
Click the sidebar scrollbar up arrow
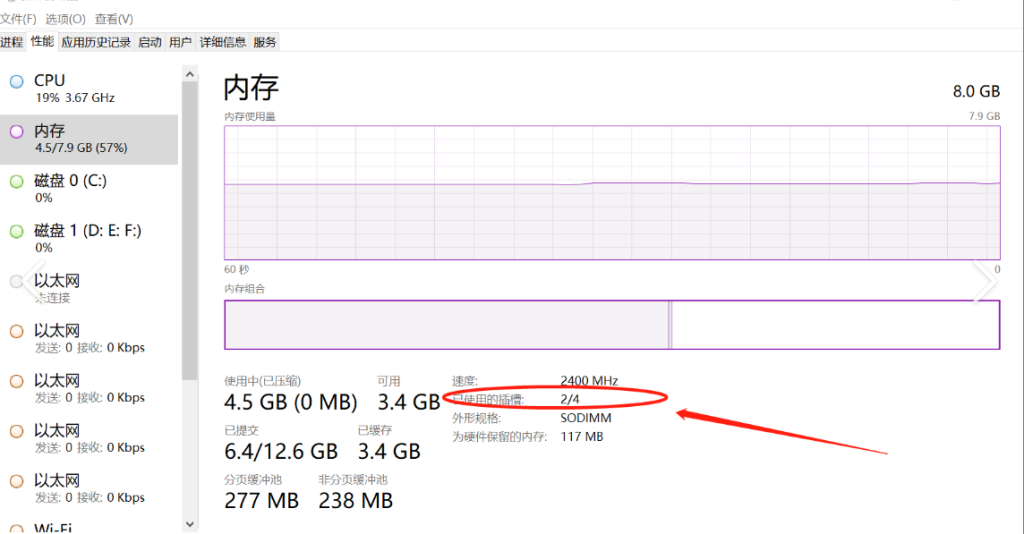[x=189, y=74]
